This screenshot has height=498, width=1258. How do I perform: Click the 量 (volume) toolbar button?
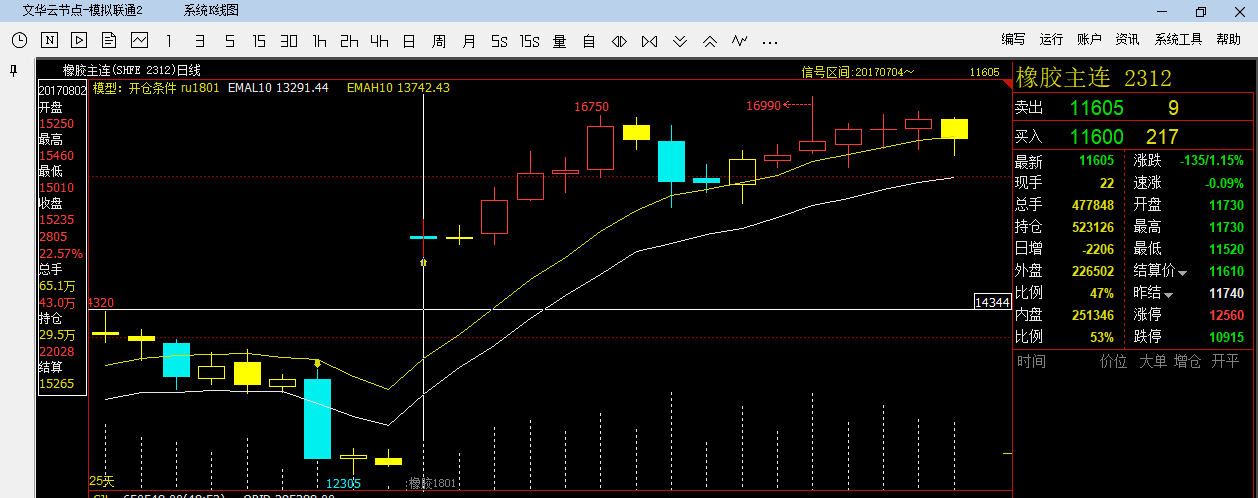(559, 41)
